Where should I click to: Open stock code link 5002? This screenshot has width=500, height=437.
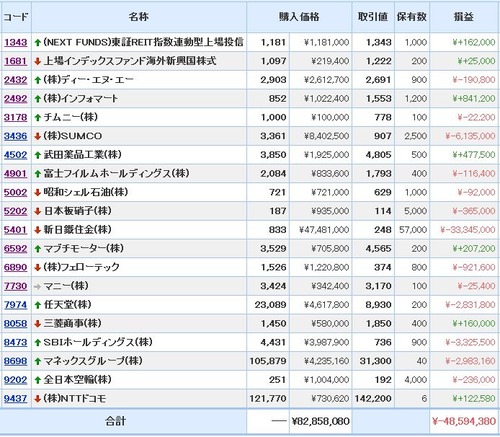click(16, 192)
